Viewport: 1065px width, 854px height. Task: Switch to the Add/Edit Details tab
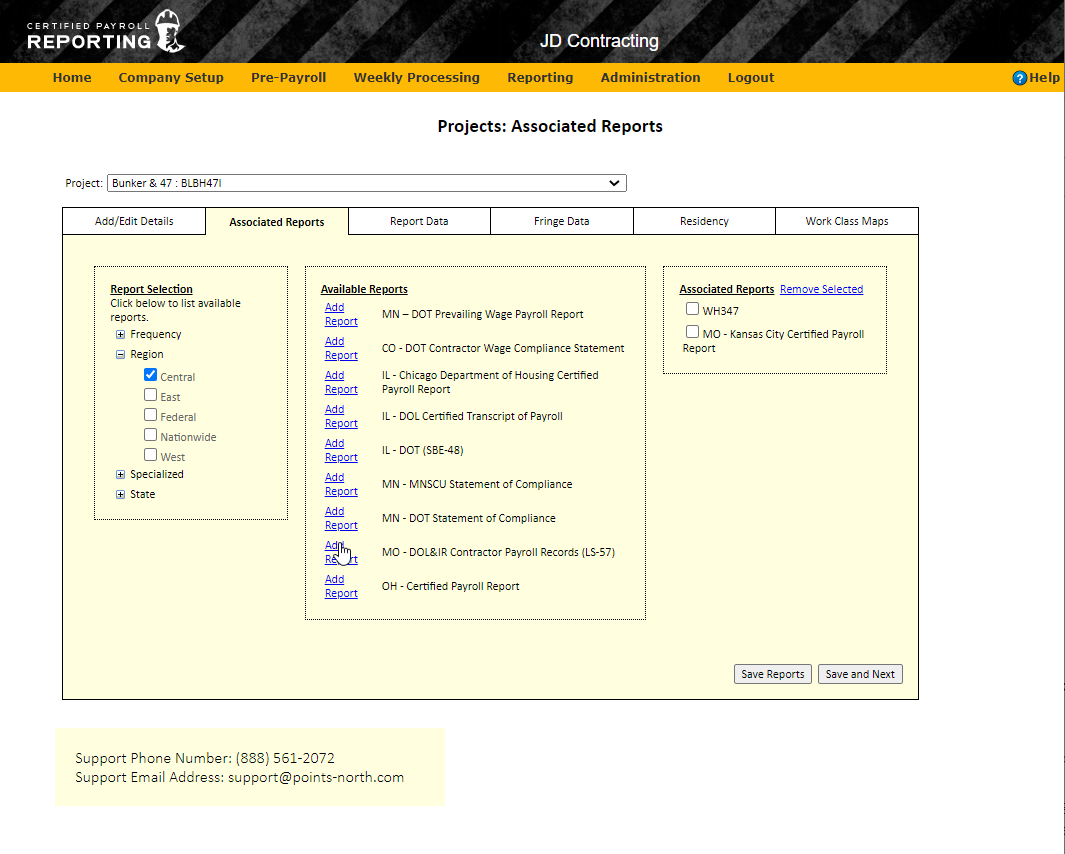tap(134, 221)
